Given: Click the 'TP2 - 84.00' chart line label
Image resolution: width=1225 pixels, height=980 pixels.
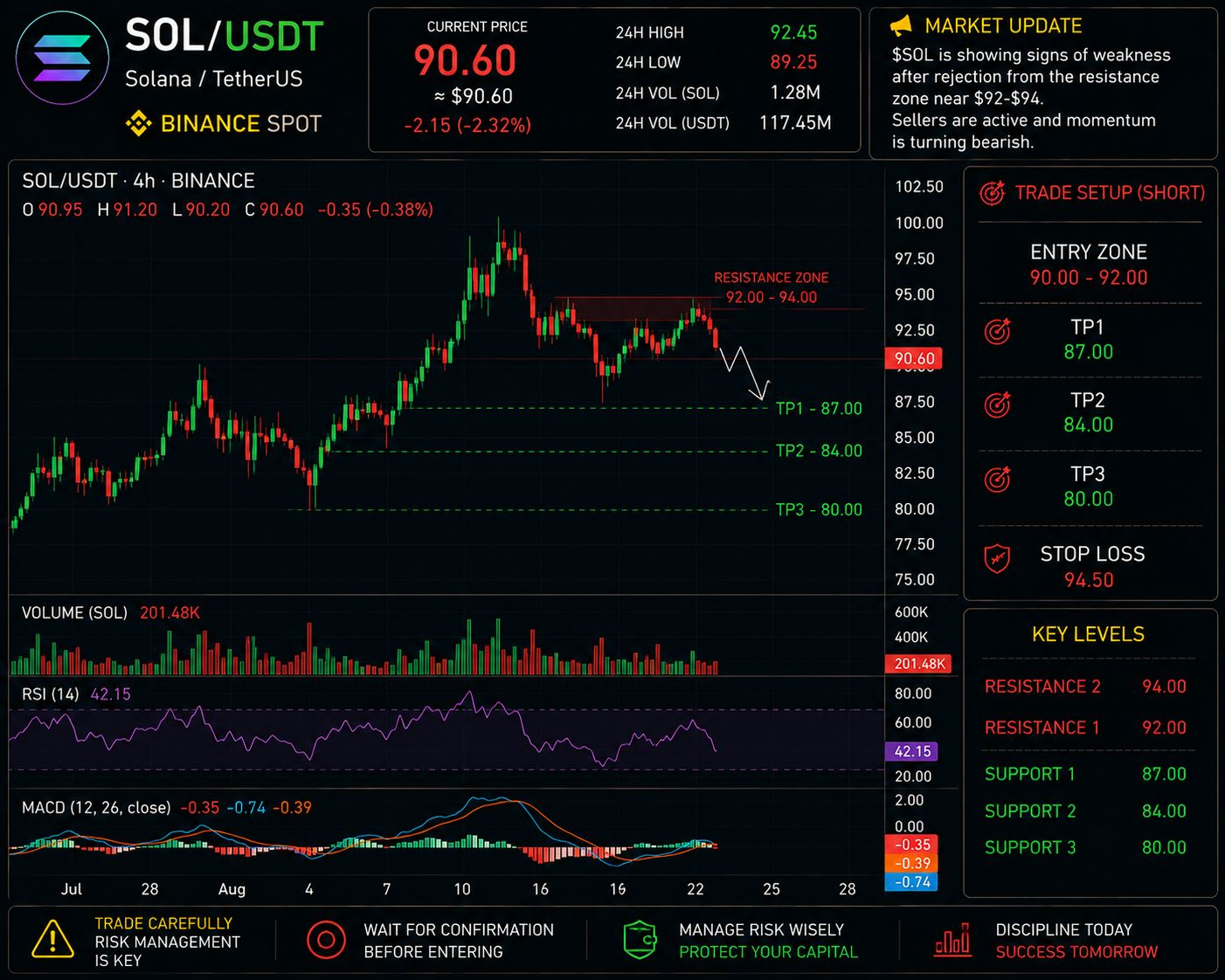Looking at the screenshot, I should [819, 451].
